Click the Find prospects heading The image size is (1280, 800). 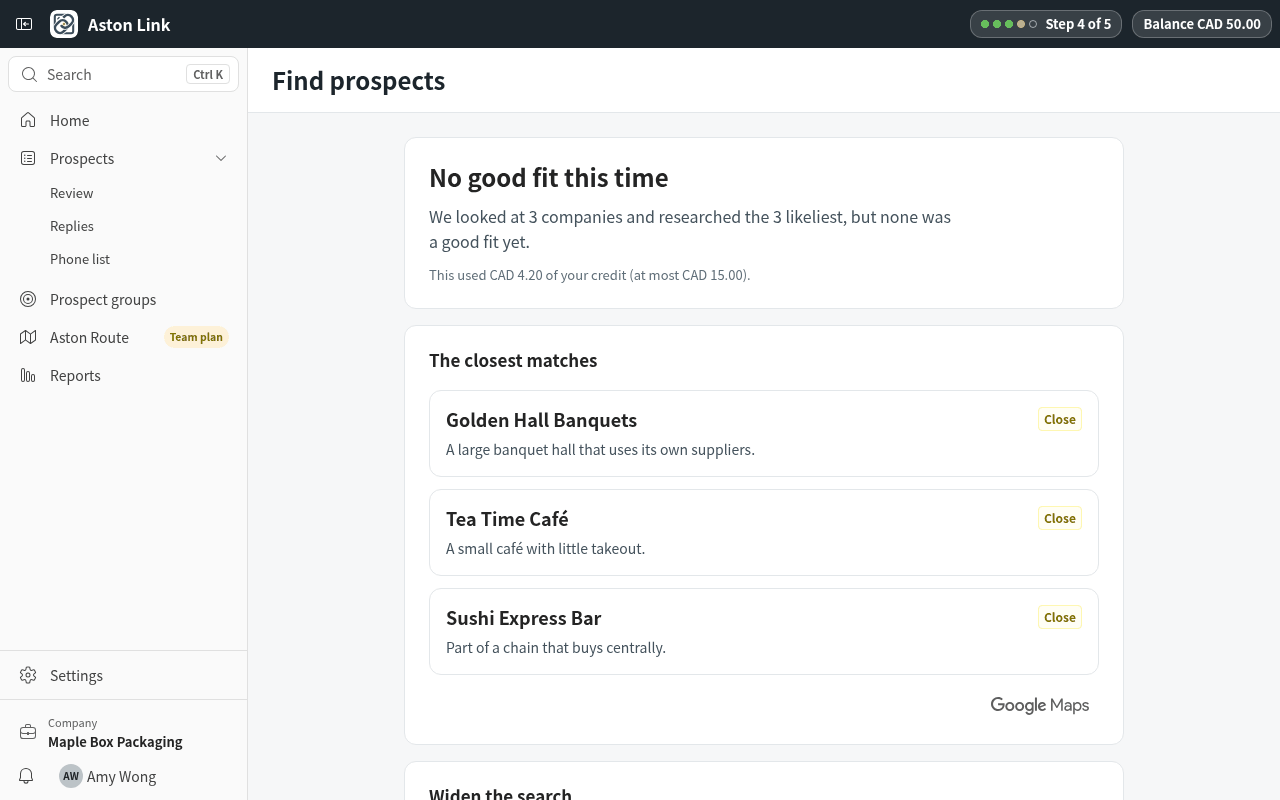coord(359,81)
